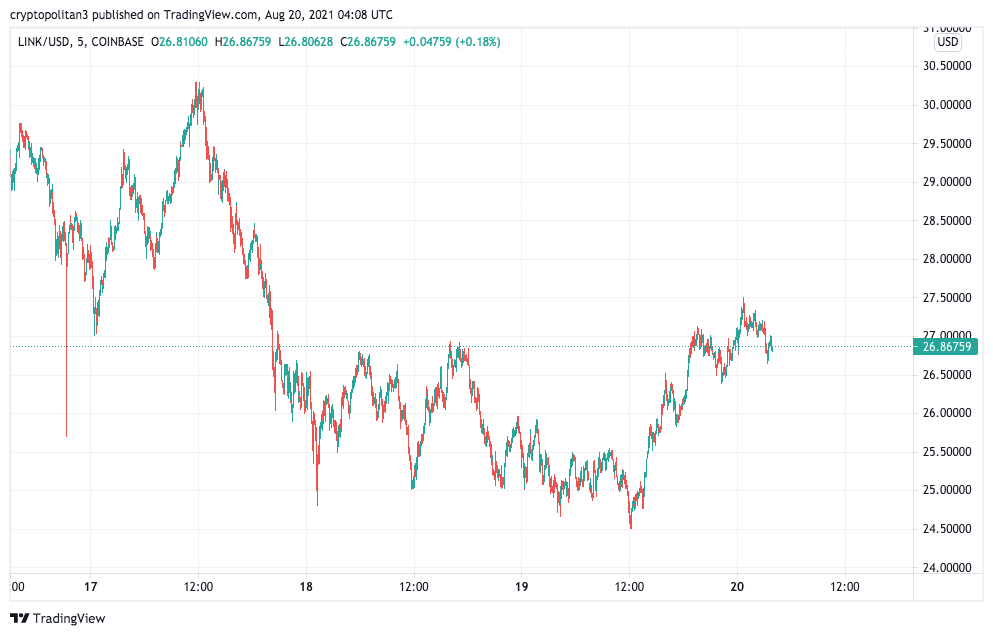
Task: Click the date 18 on the time axis
Action: coord(306,587)
